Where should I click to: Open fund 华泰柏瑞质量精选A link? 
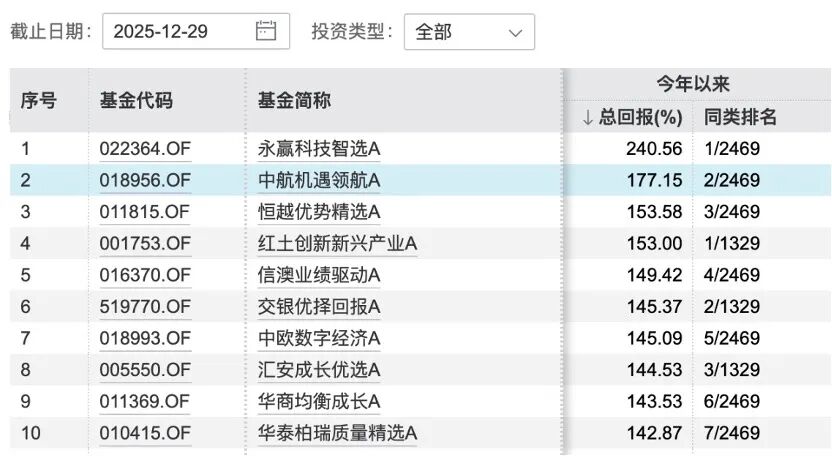[x=337, y=433]
